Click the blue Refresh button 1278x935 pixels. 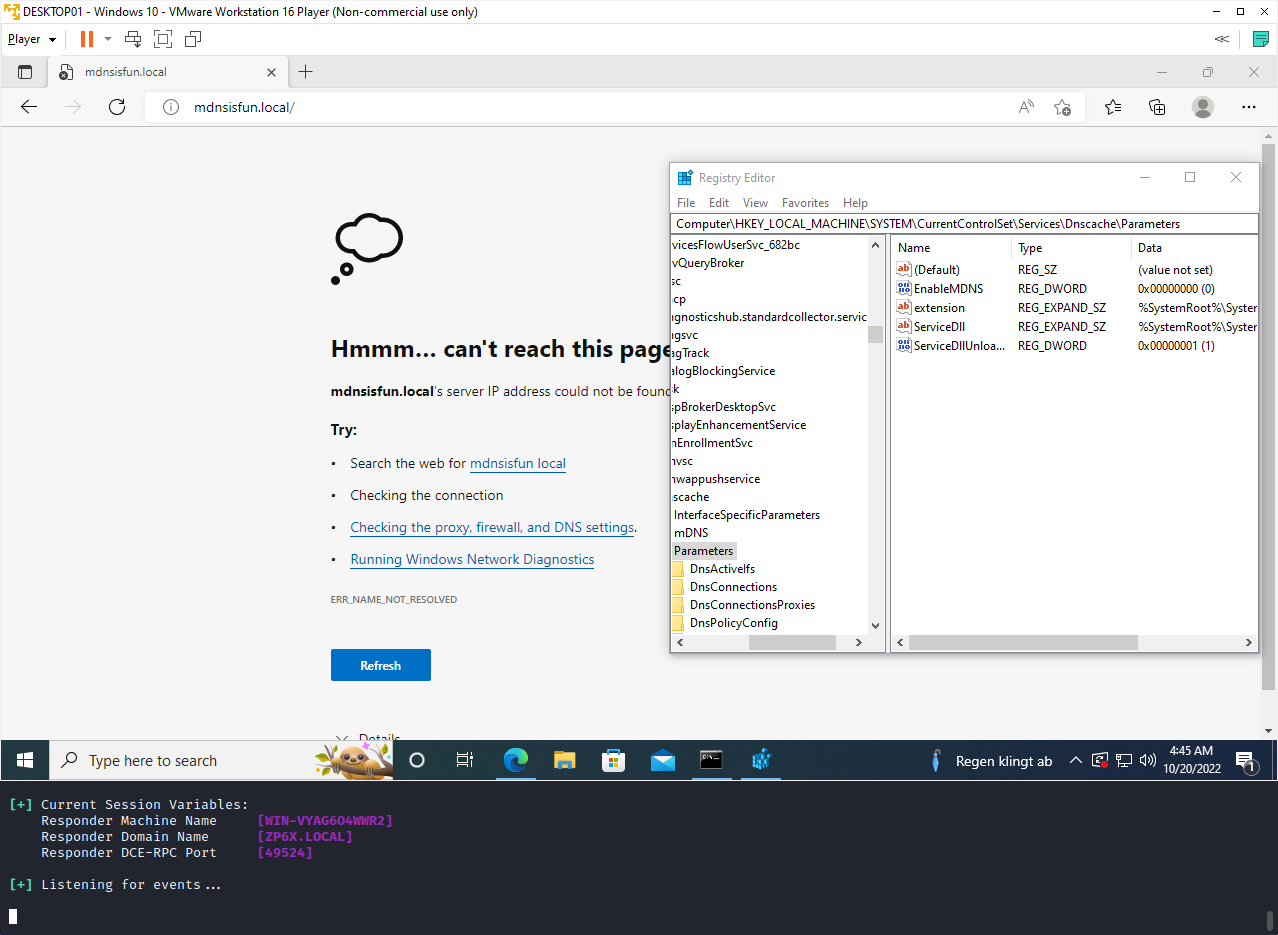tap(381, 665)
